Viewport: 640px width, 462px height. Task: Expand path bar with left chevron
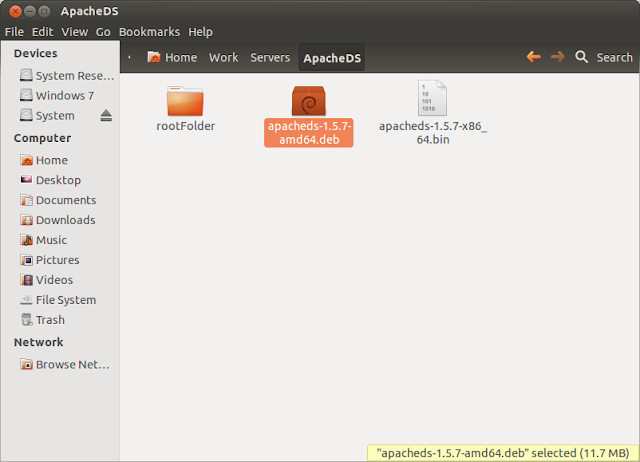[129, 57]
